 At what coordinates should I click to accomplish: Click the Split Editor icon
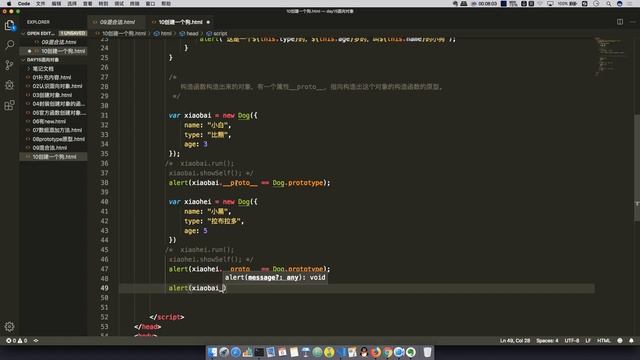pos(620,22)
